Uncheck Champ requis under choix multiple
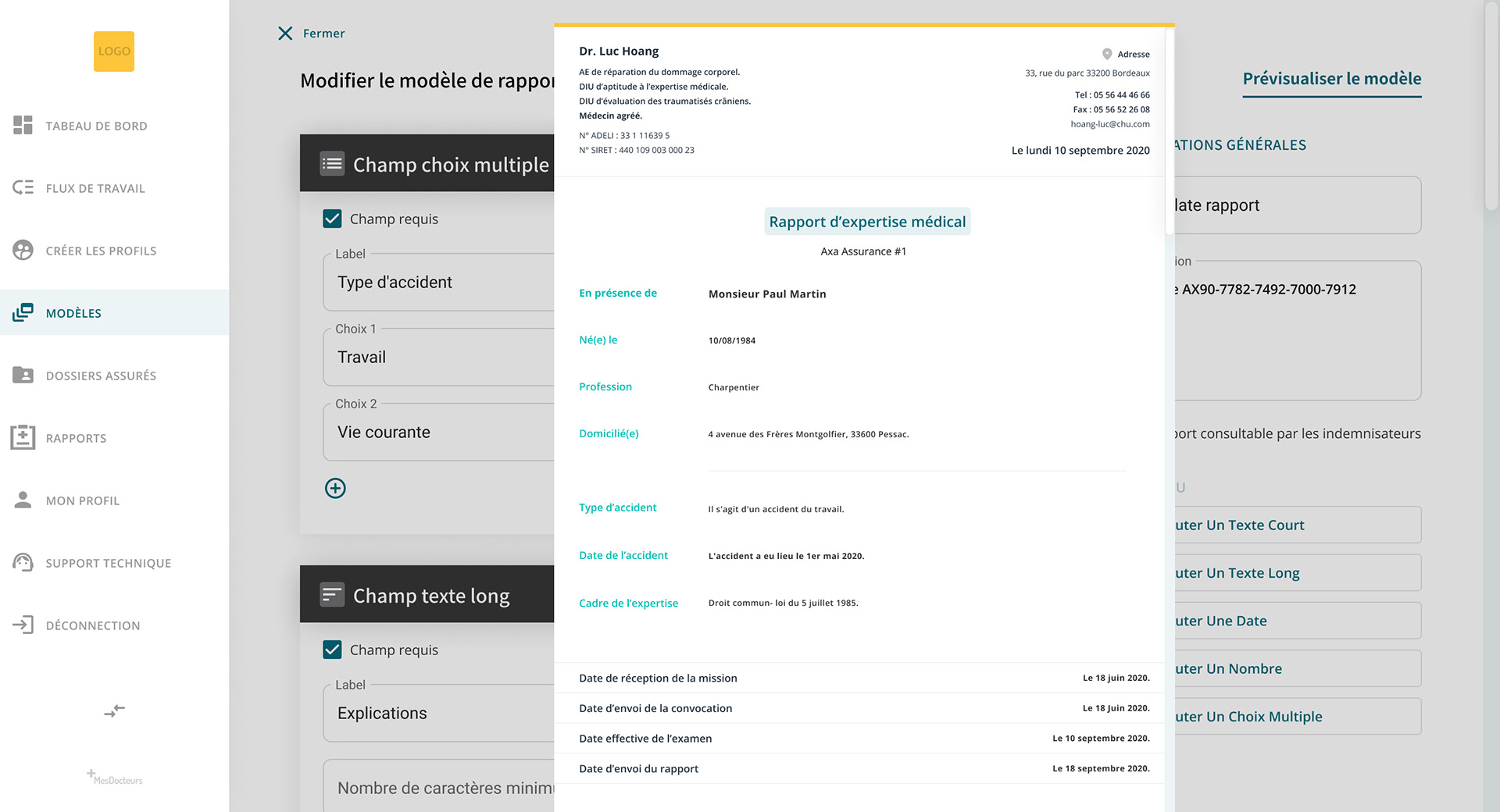 [332, 219]
